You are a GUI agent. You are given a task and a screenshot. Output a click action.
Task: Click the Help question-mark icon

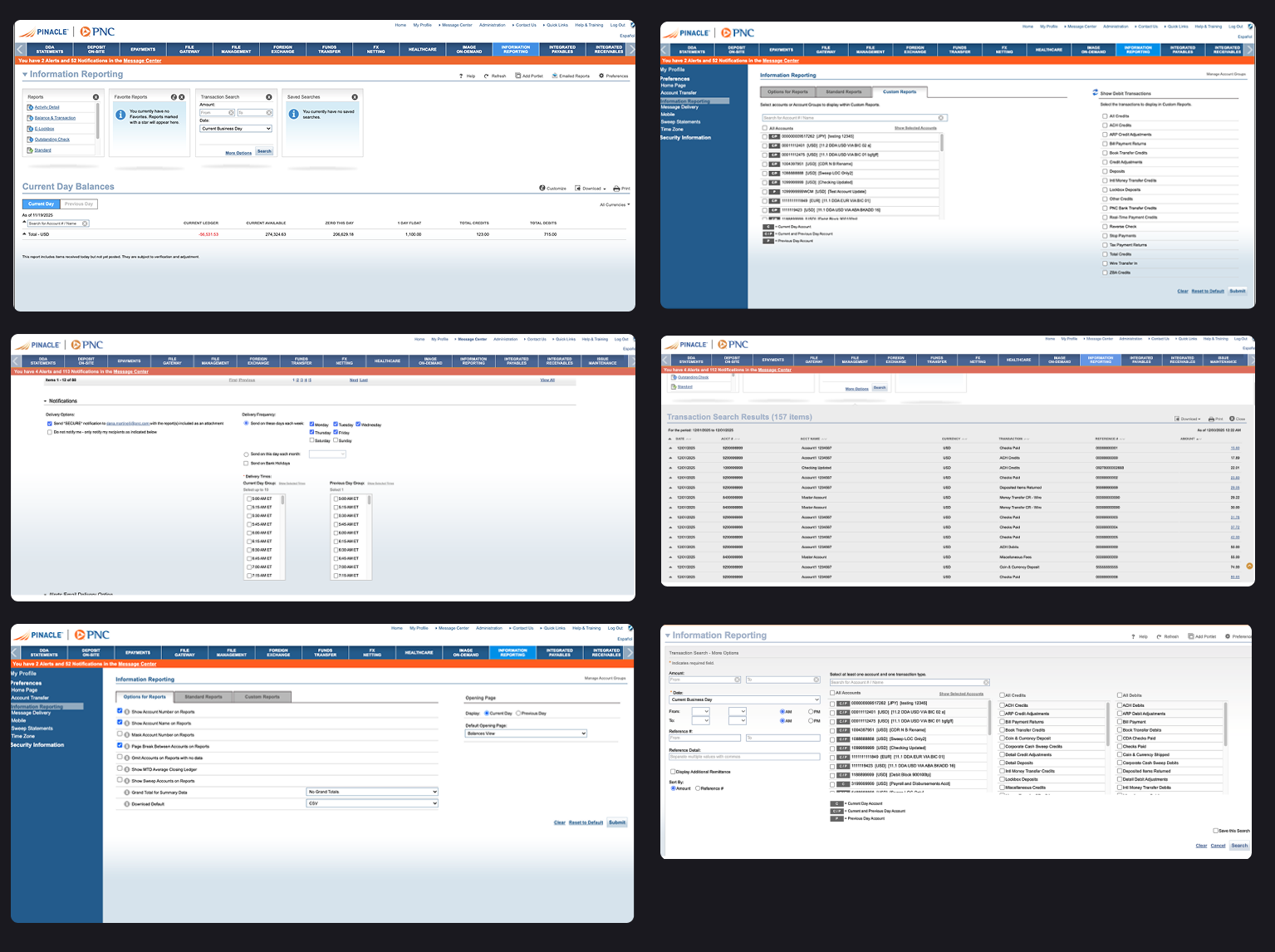click(x=461, y=75)
